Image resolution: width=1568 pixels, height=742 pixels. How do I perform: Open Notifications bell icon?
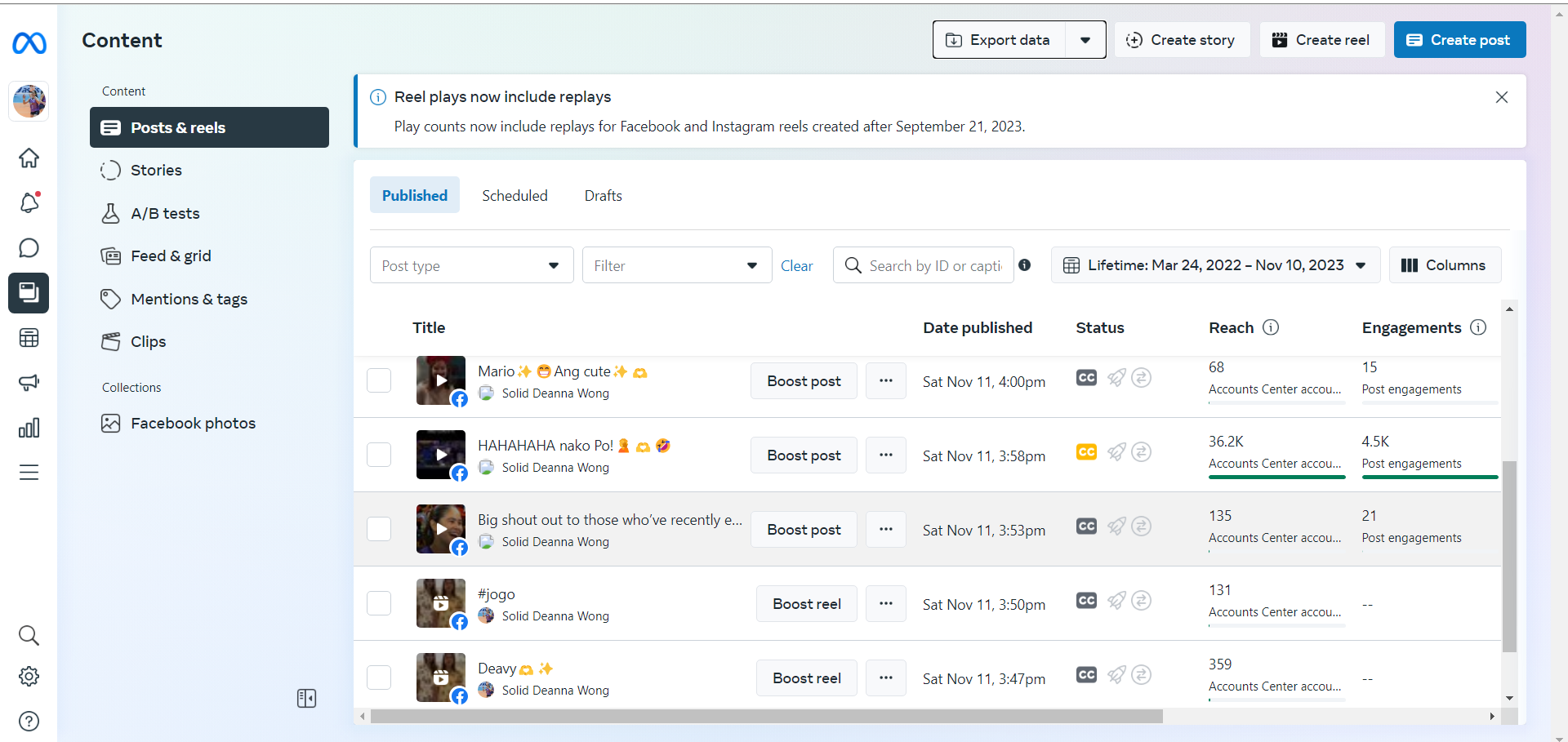29,202
